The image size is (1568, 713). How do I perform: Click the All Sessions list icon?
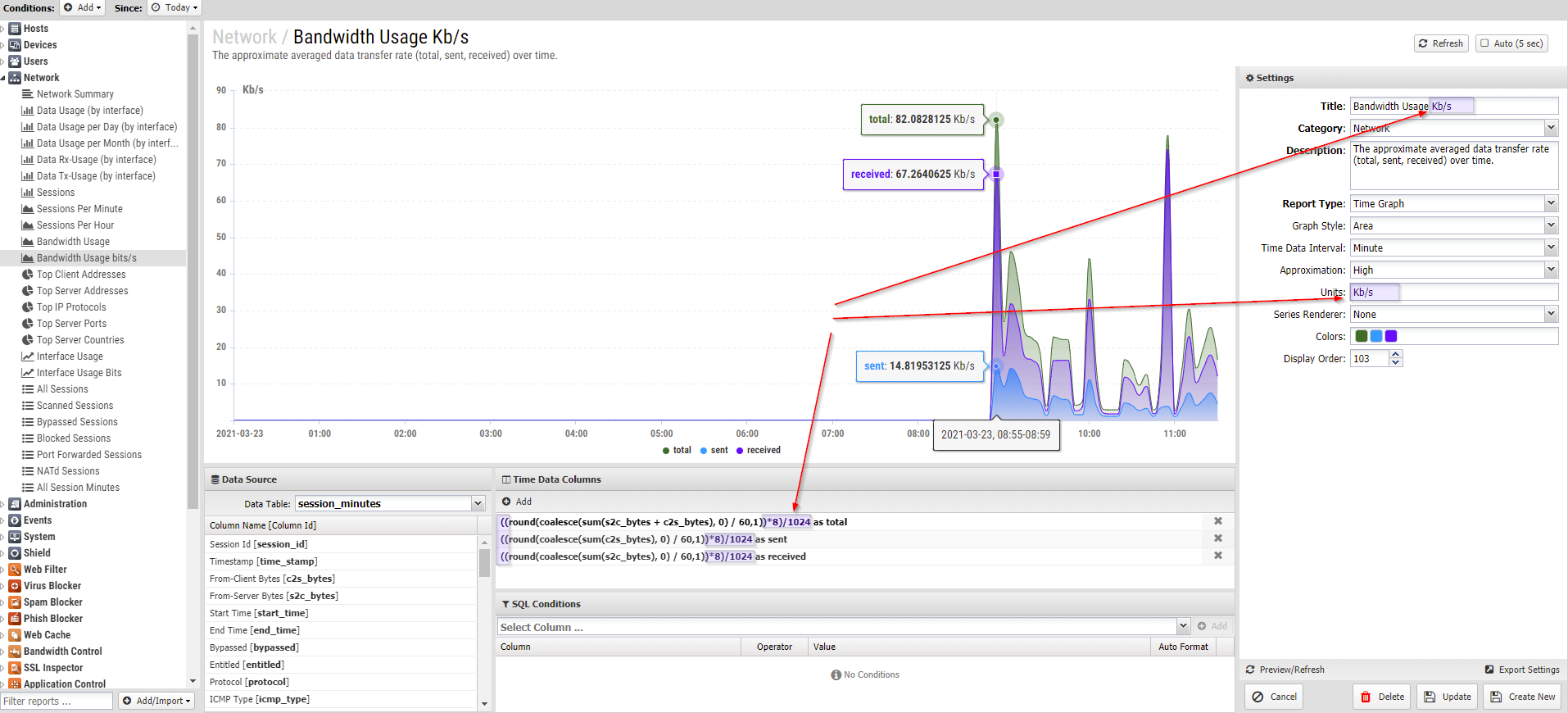point(28,389)
